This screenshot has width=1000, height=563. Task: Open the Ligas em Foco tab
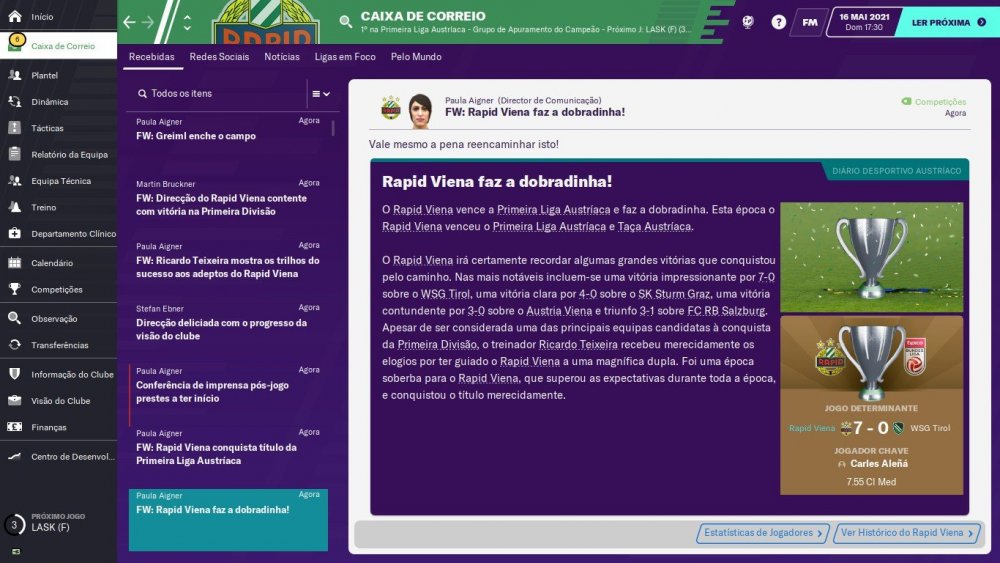click(x=345, y=57)
